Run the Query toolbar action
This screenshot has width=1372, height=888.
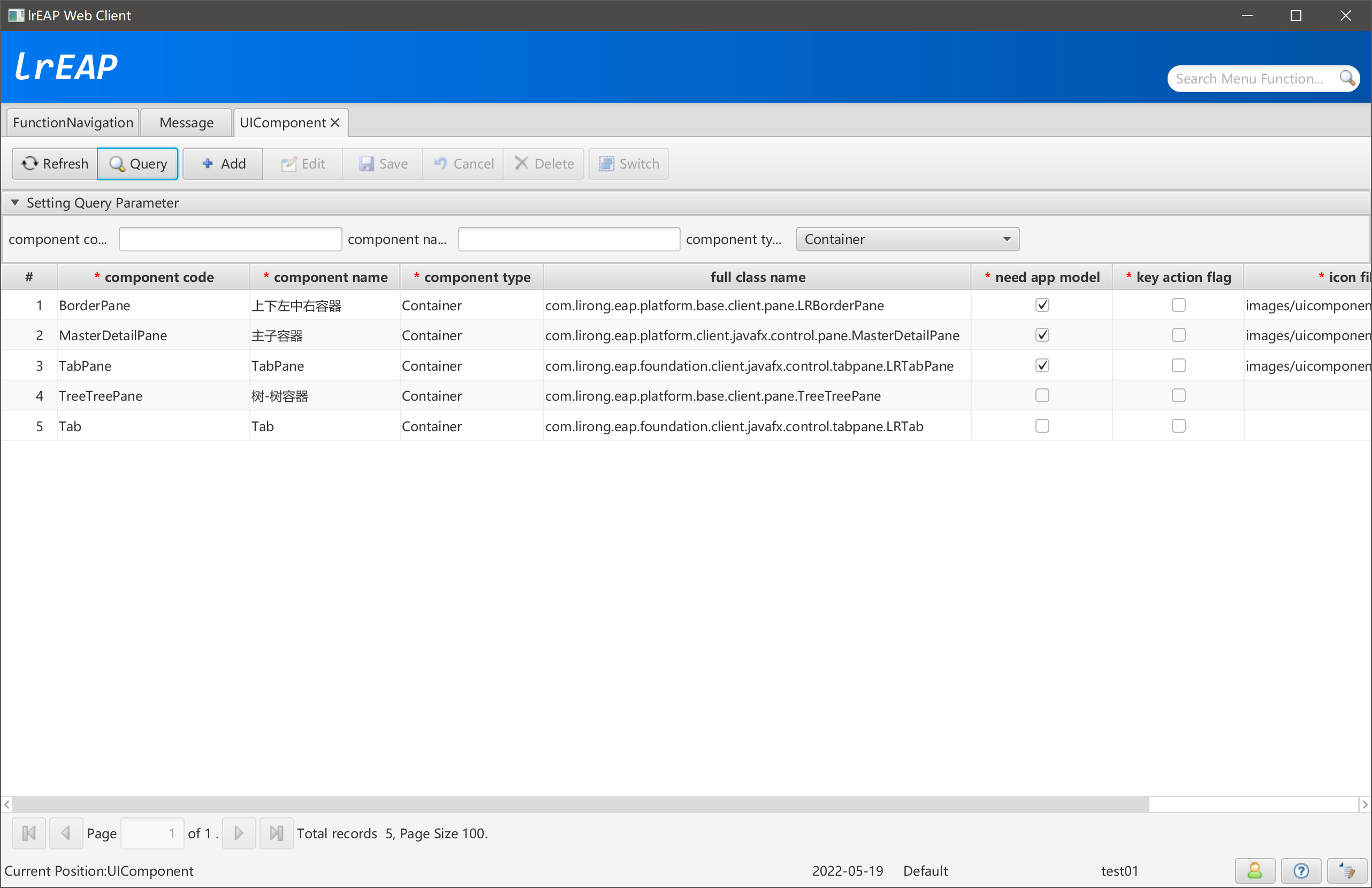138,164
